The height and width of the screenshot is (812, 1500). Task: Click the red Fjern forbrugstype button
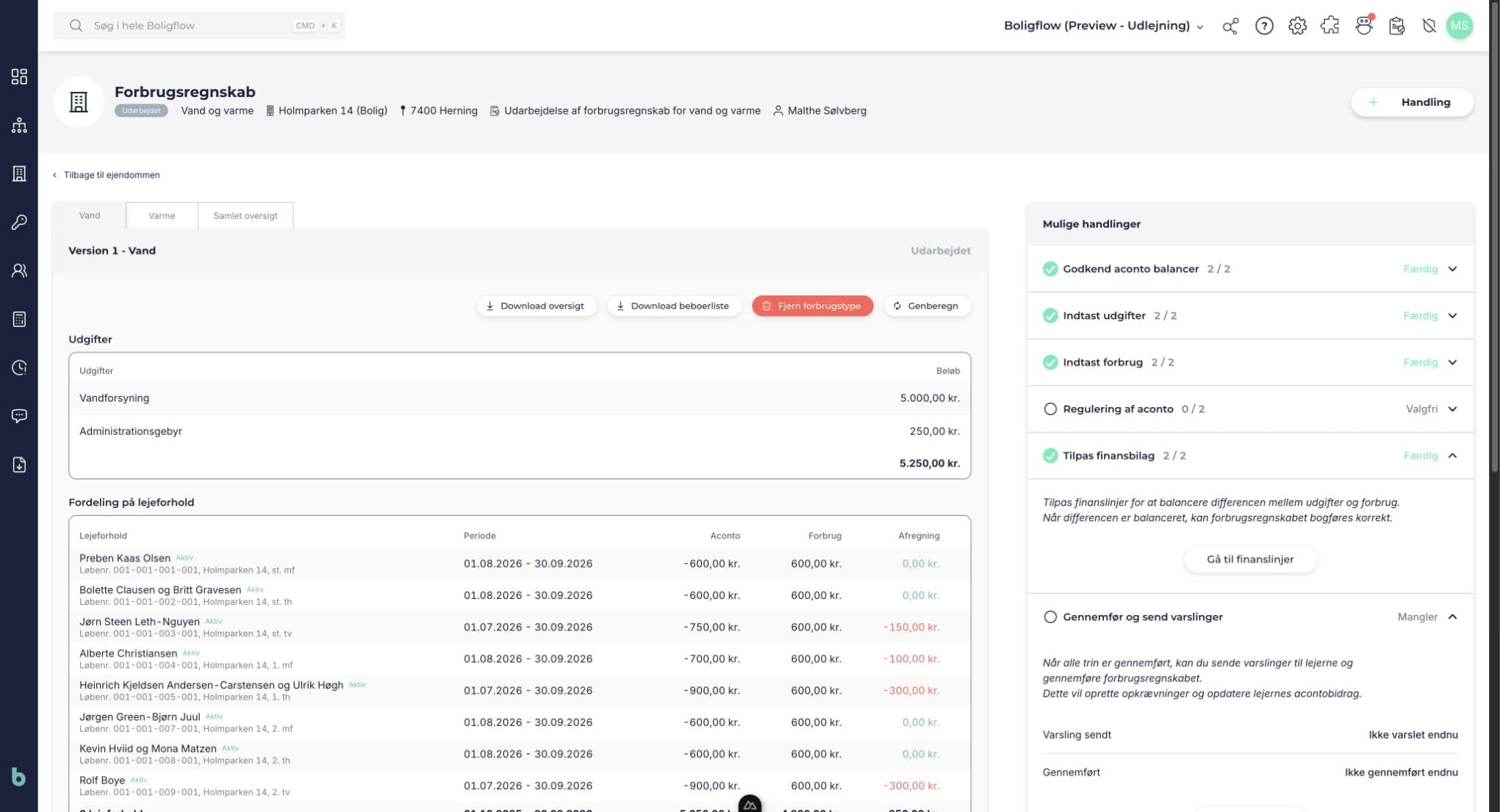[x=812, y=306]
